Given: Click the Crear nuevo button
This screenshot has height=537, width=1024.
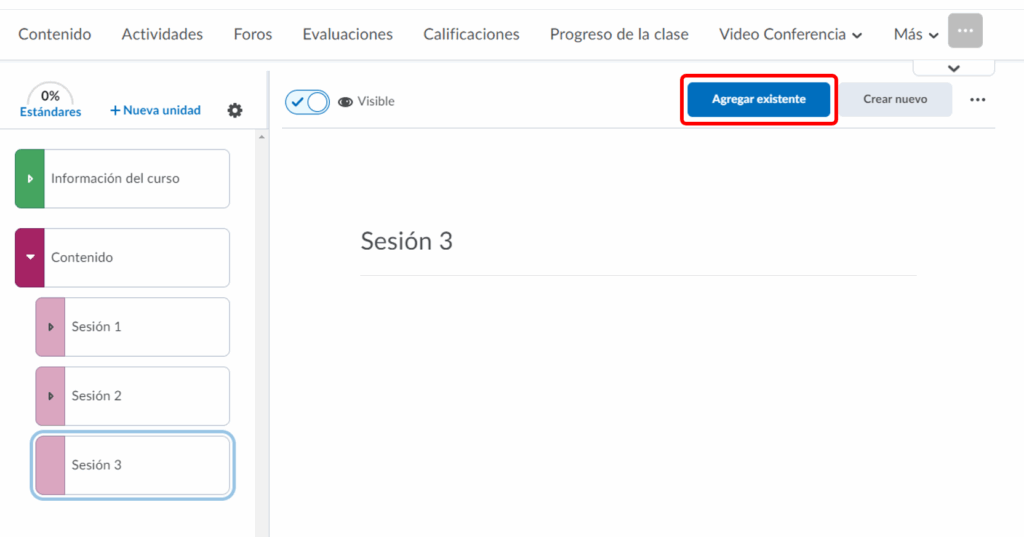Looking at the screenshot, I should pyautogui.click(x=895, y=99).
